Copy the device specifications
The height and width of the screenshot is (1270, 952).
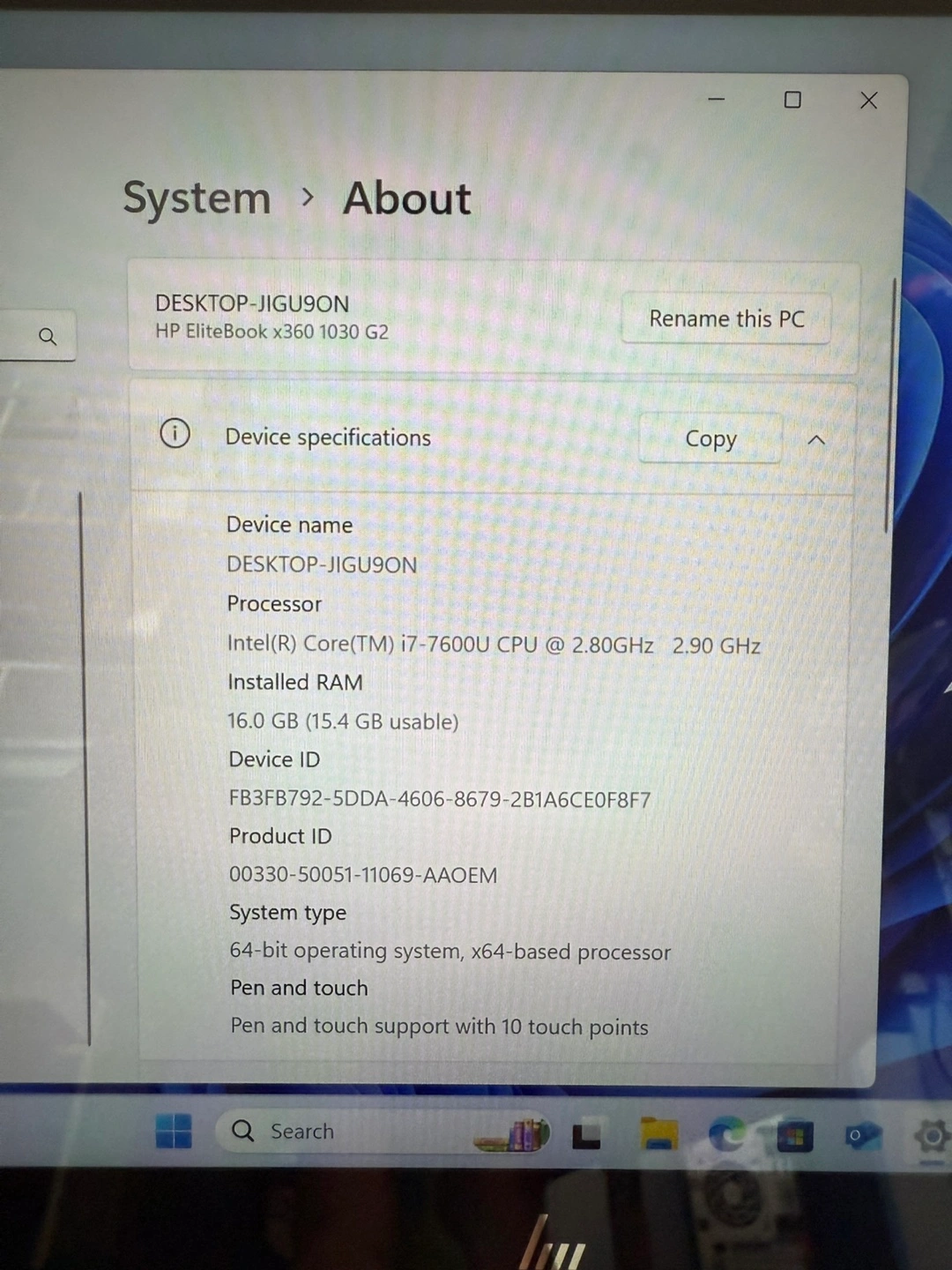(710, 438)
